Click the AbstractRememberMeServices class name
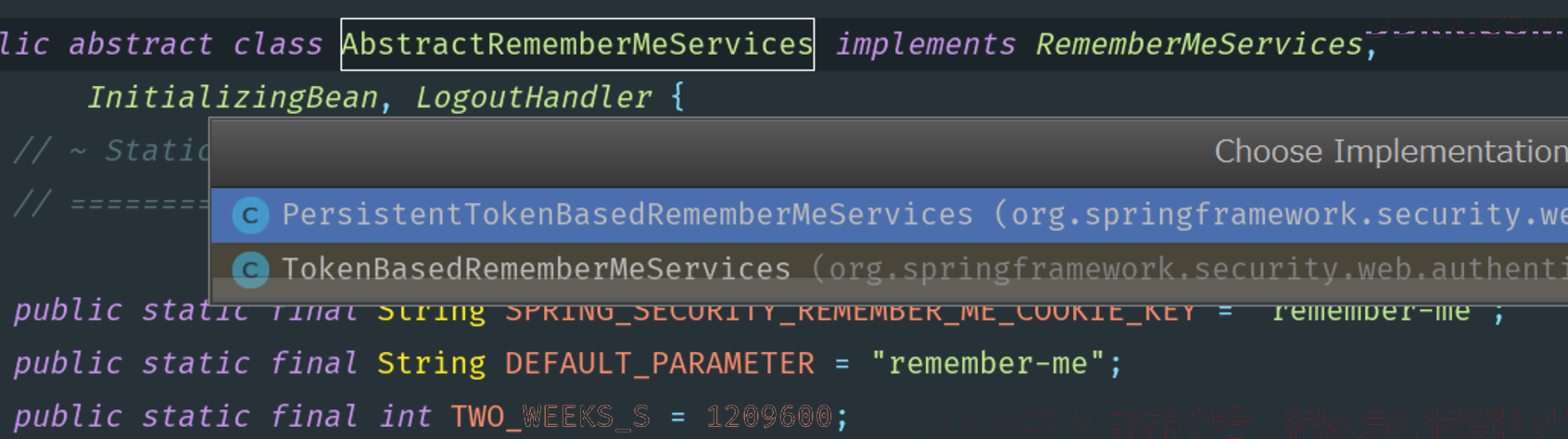This screenshot has height=439, width=1568. point(577,44)
